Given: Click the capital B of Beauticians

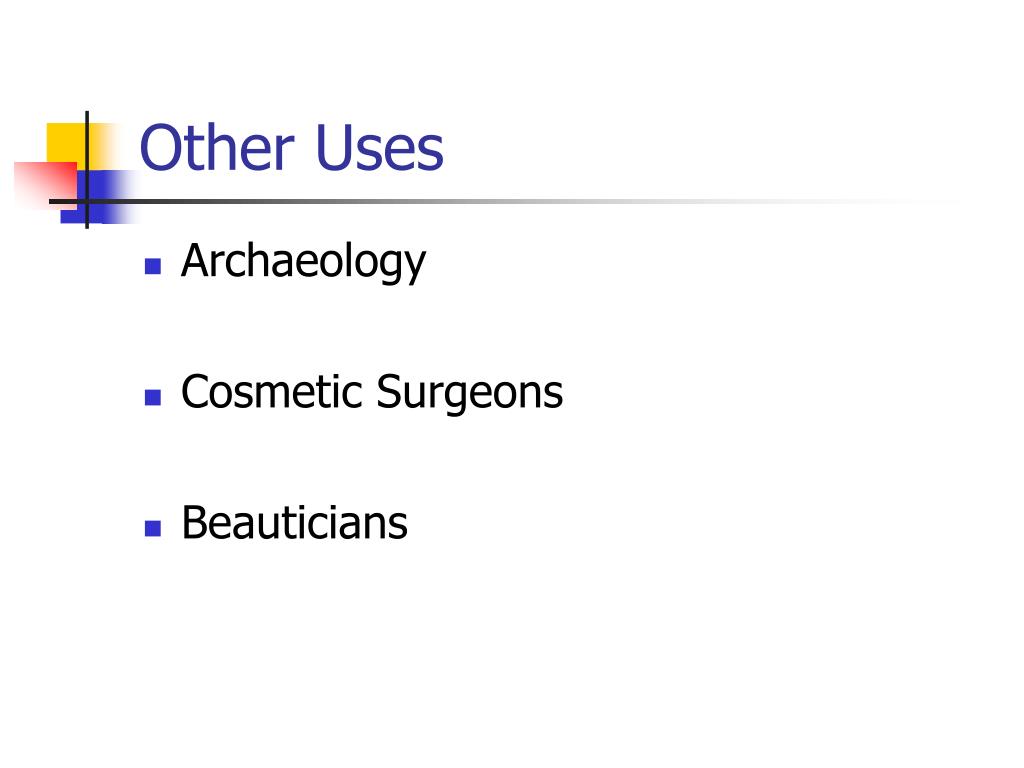Looking at the screenshot, I should (195, 522).
